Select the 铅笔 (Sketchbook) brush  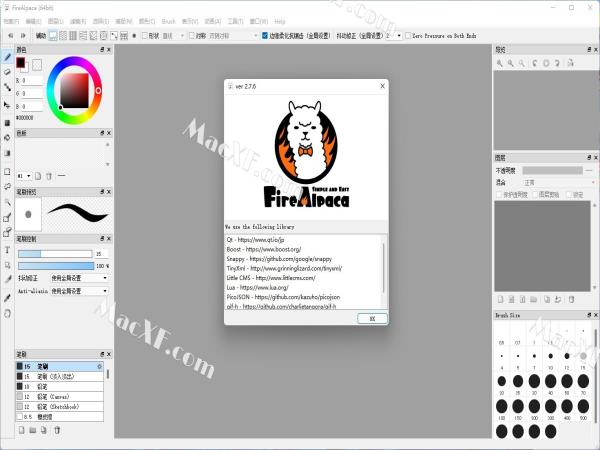(x=60, y=406)
